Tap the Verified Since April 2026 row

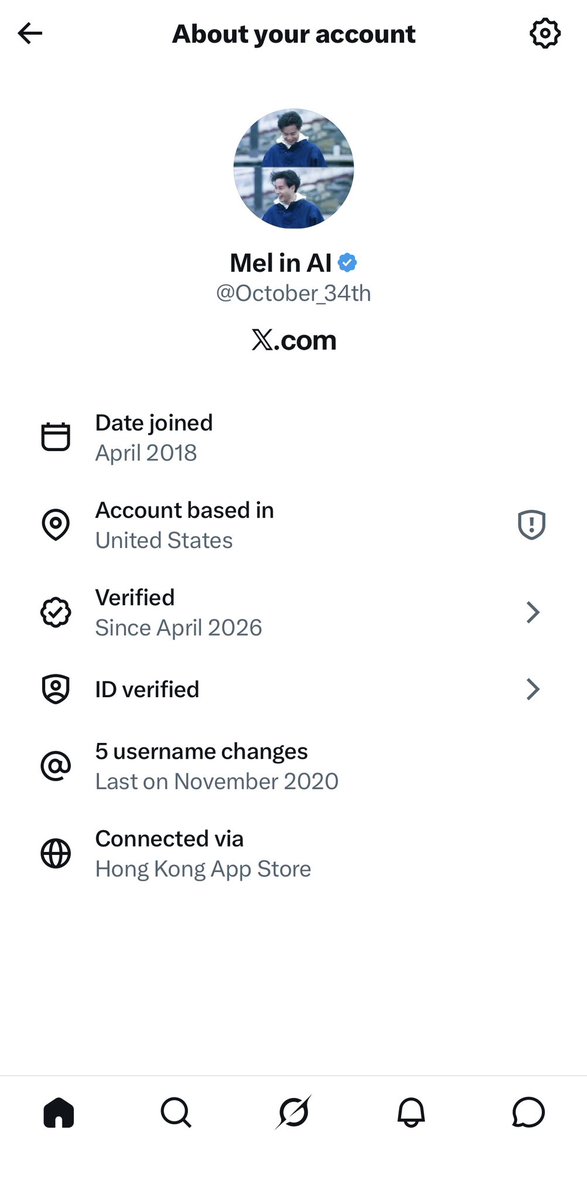coord(293,612)
